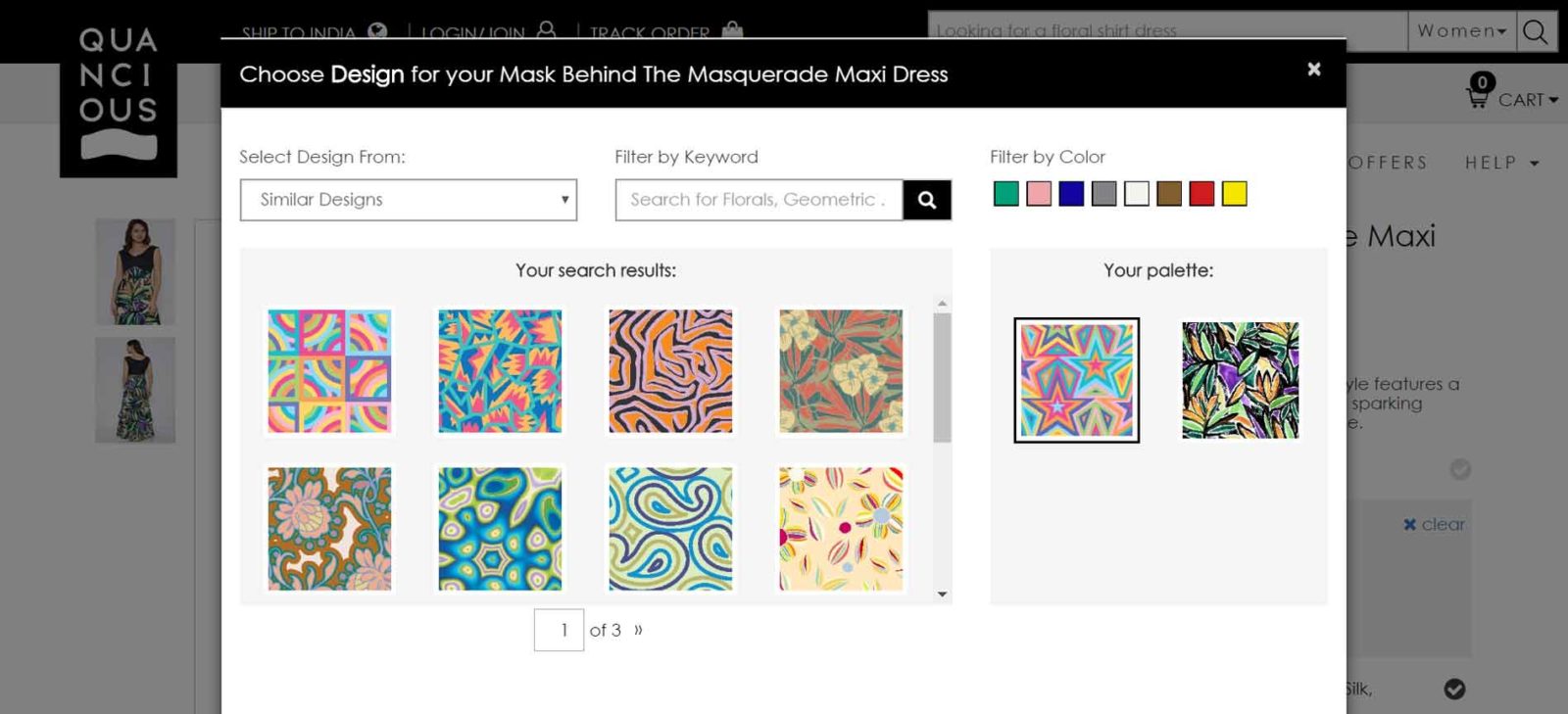1568x714 pixels.
Task: Go to next results page arrow
Action: [638, 630]
